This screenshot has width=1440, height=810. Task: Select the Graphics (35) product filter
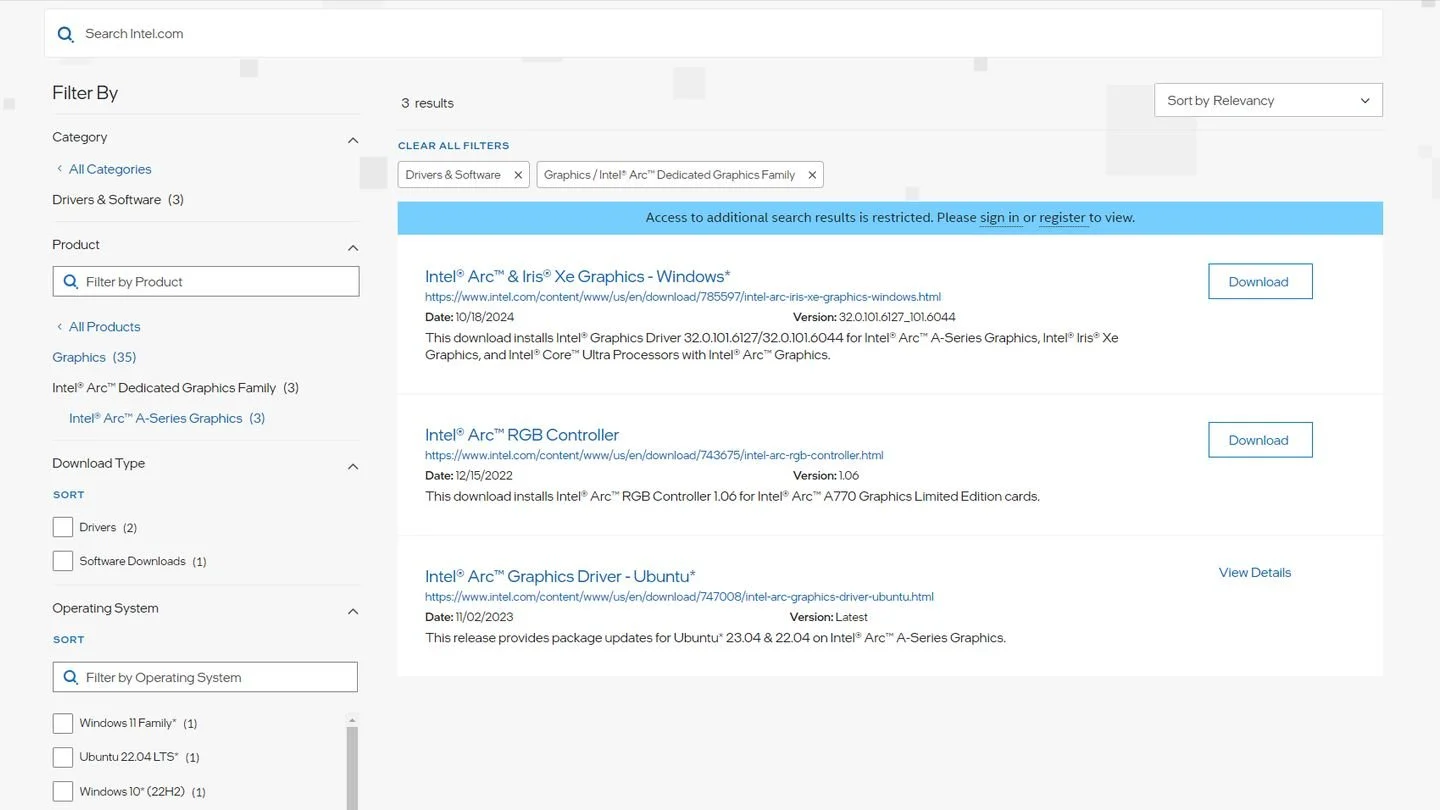pyautogui.click(x=94, y=357)
